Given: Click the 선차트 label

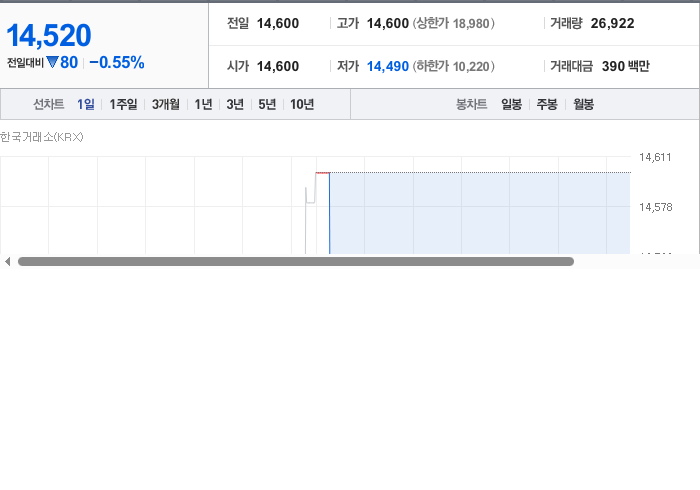Looking at the screenshot, I should (49, 104).
